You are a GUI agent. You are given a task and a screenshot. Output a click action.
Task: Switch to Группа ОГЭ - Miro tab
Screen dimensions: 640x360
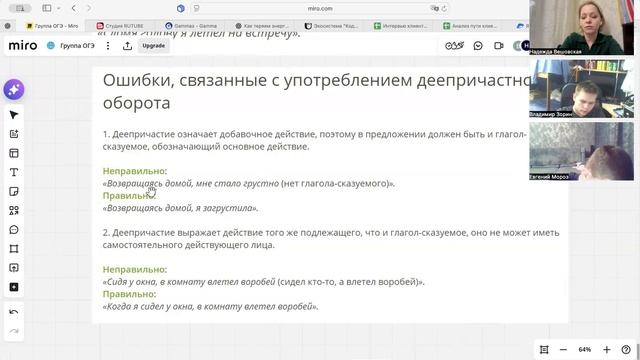point(52,26)
